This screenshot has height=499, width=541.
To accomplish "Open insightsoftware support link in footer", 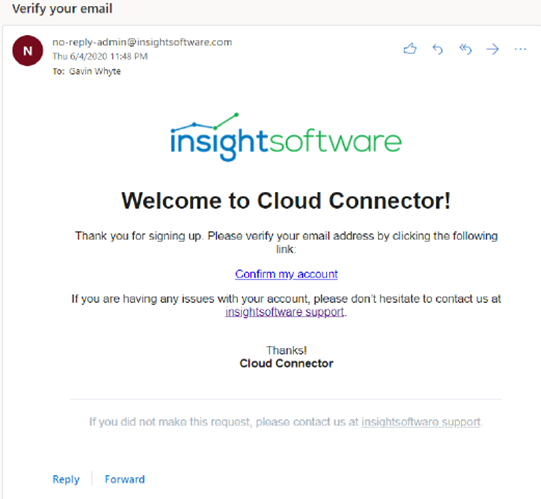I will (x=421, y=422).
